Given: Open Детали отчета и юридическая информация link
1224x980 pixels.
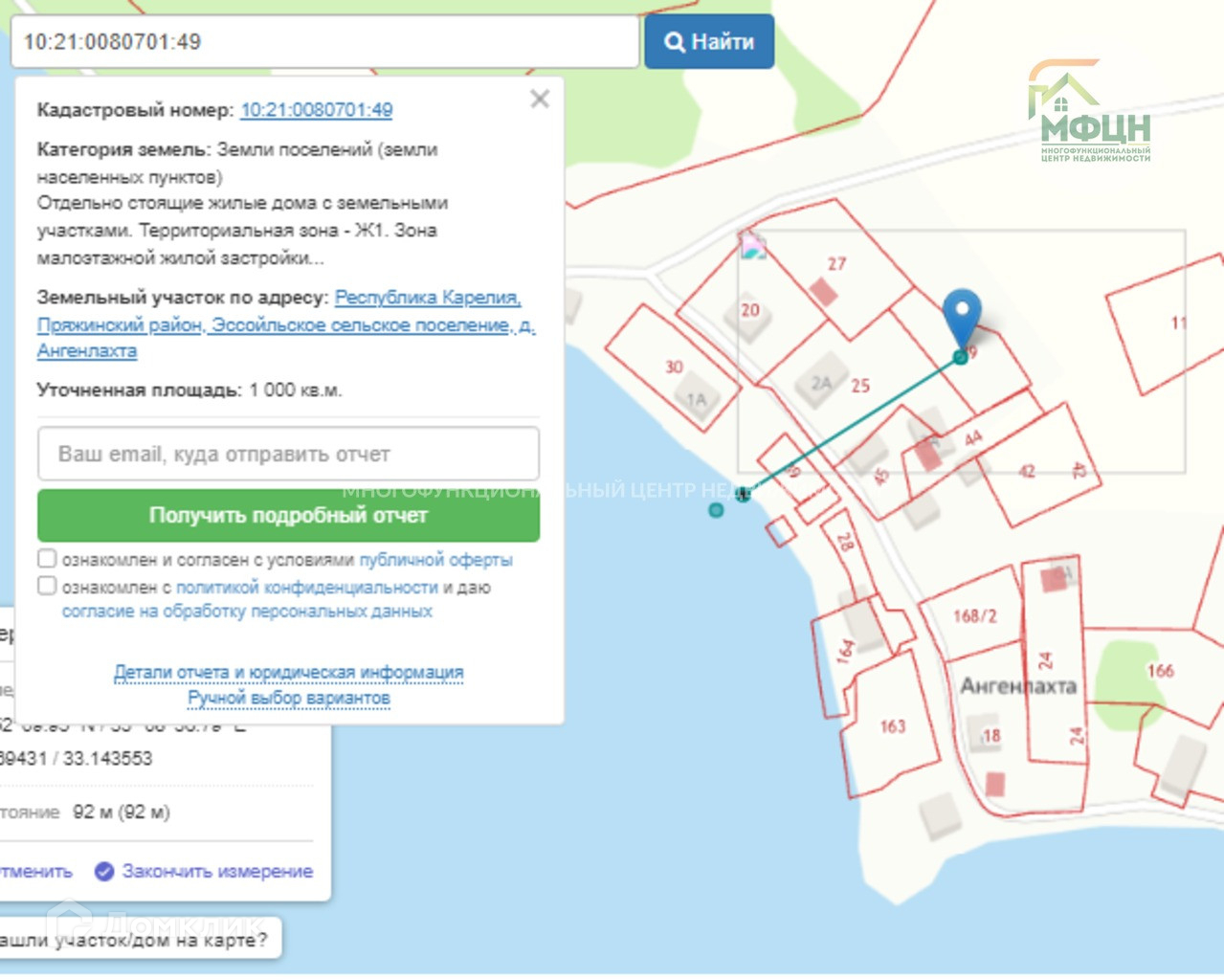Looking at the screenshot, I should pyautogui.click(x=288, y=673).
